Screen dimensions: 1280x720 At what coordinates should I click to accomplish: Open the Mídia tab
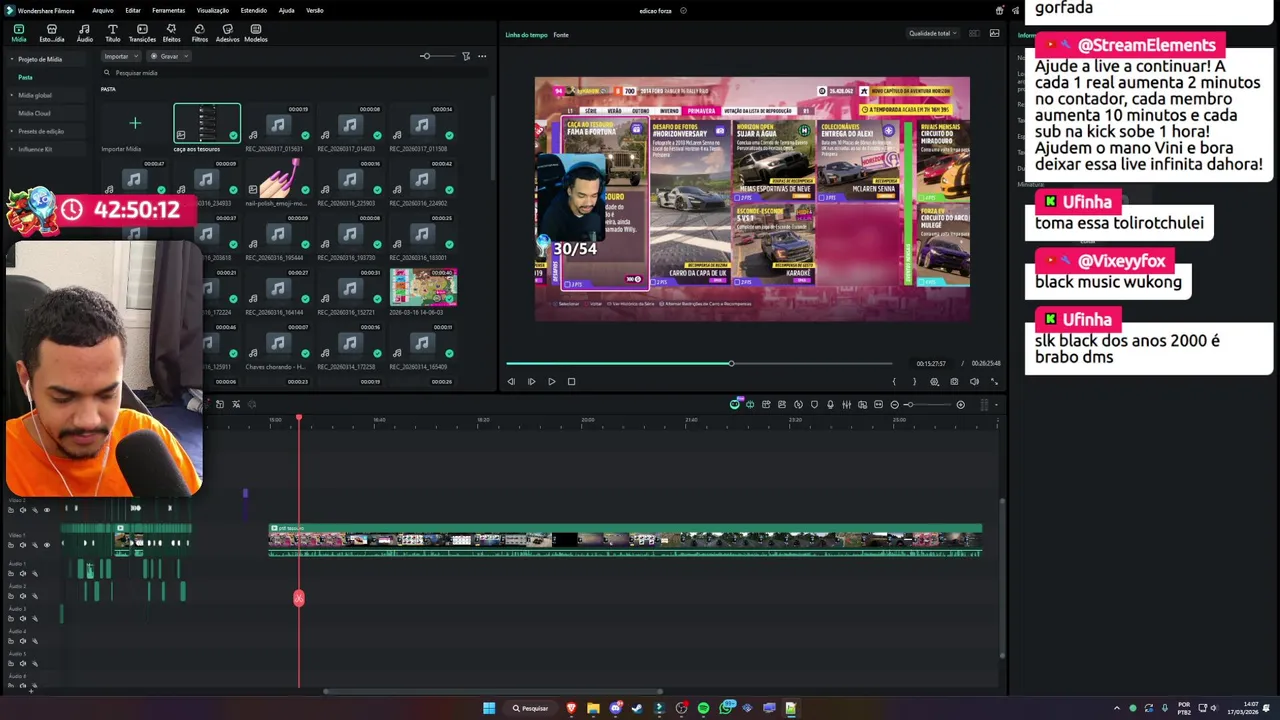point(19,33)
